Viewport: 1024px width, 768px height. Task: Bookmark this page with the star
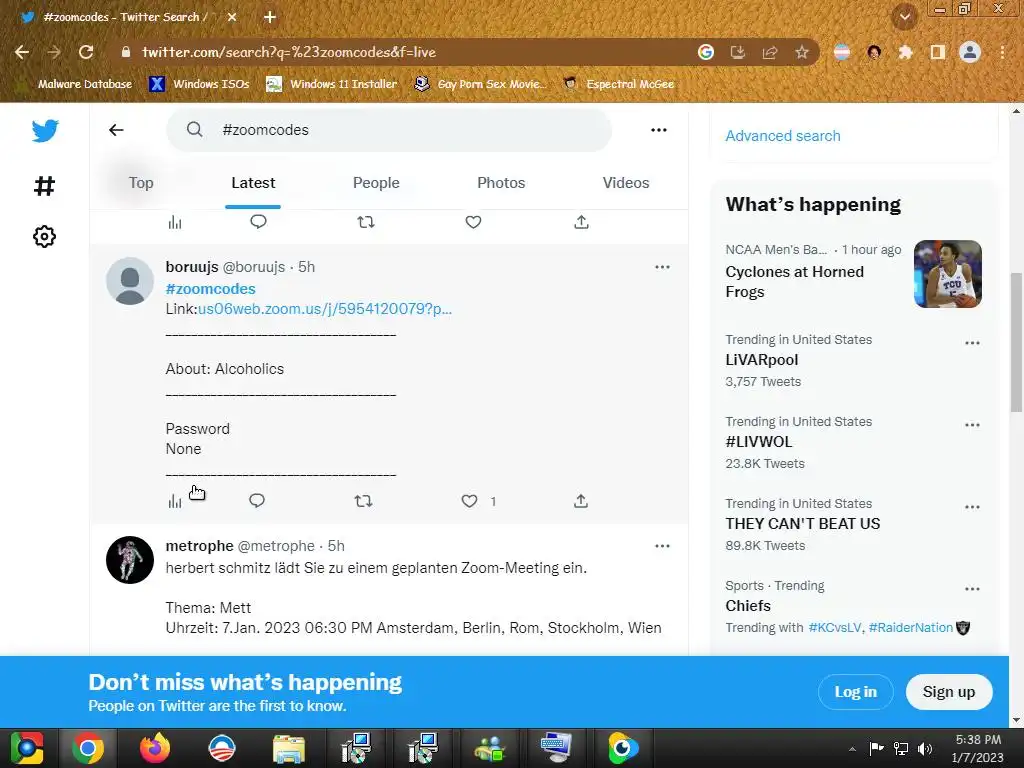point(802,52)
